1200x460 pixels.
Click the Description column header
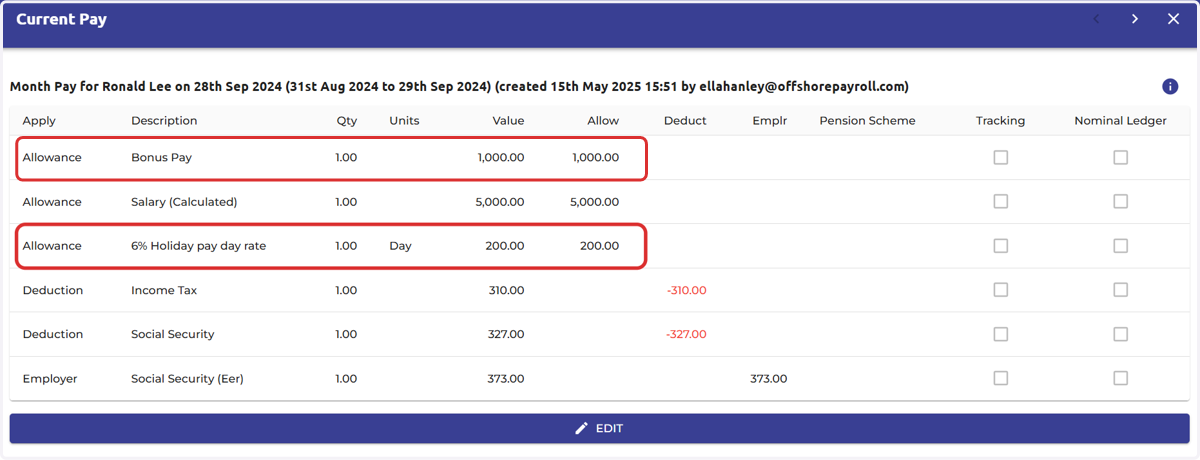[x=164, y=121]
